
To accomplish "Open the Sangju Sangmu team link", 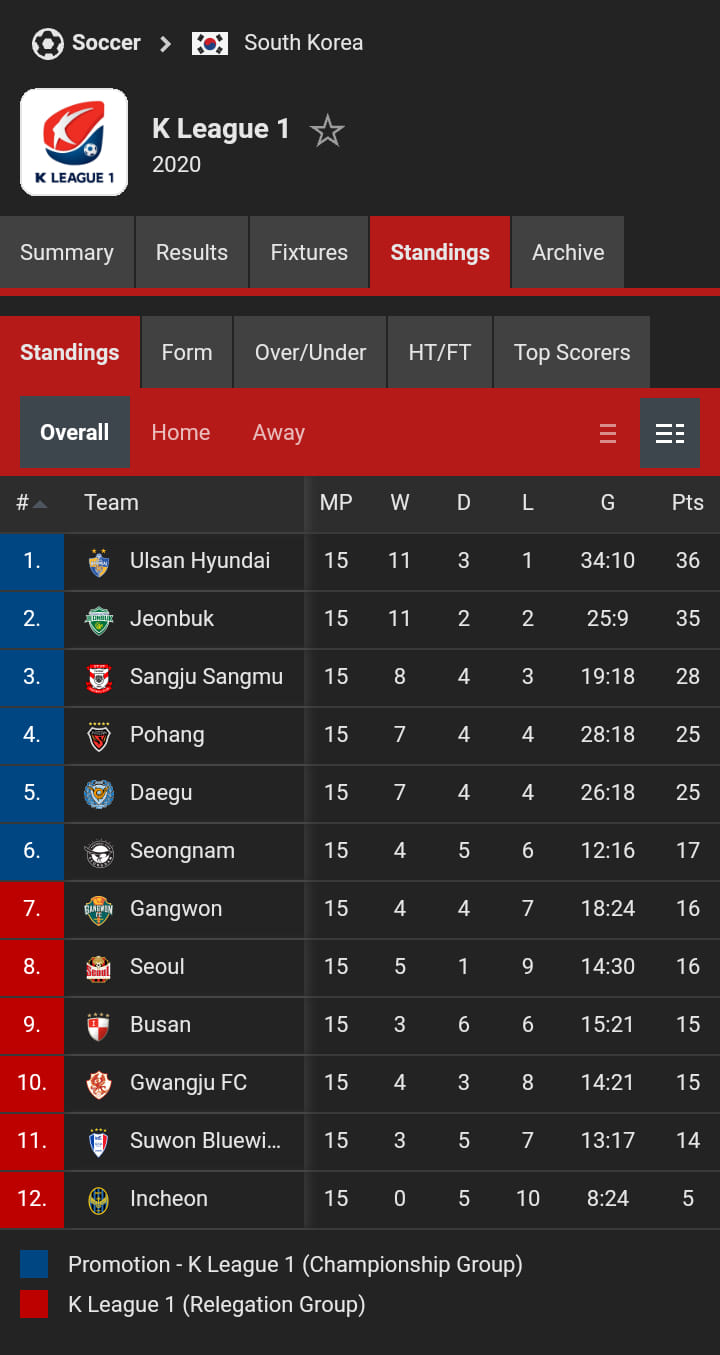I will point(206,677).
